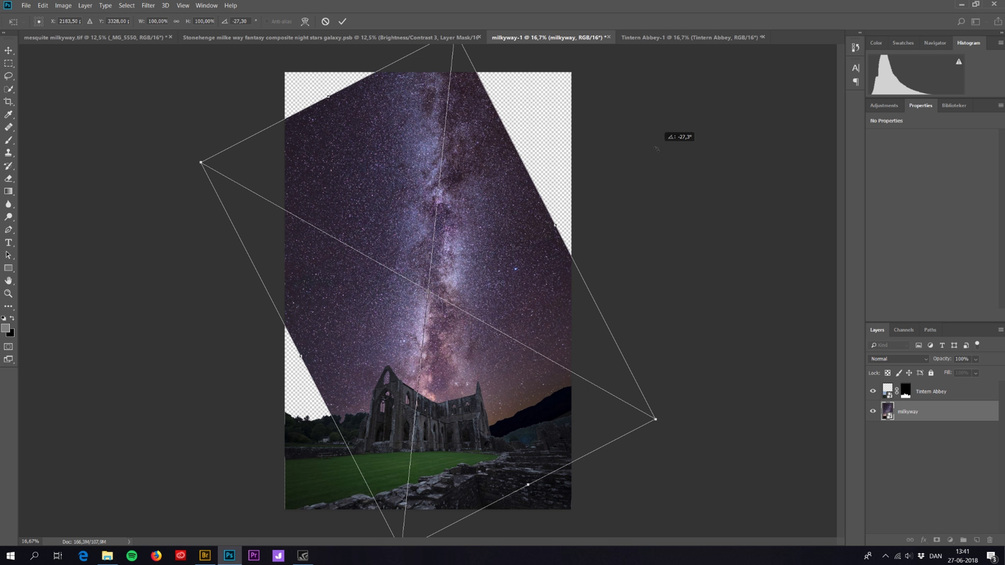Toggle the link width-height aspect icon
The image size is (1005, 565).
176,21
